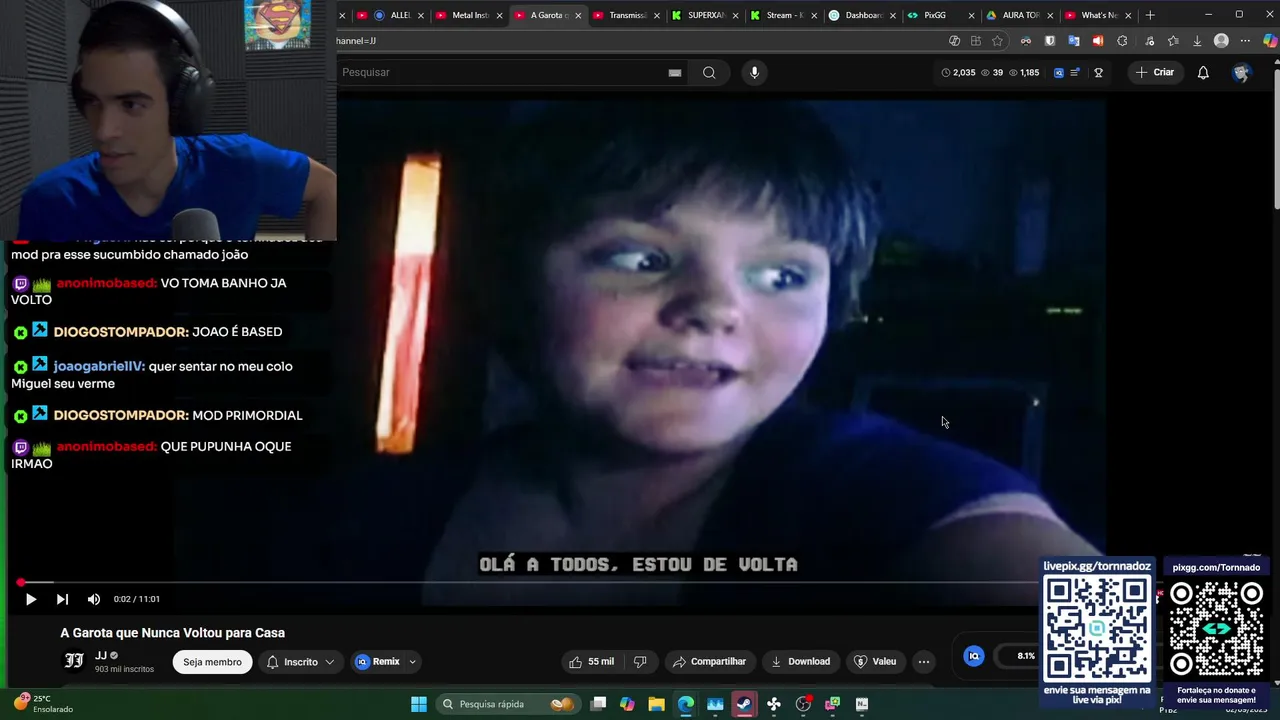Click the Compartilhar share button
Viewport: 1280px width, 720px height.
pyautogui.click(x=709, y=662)
